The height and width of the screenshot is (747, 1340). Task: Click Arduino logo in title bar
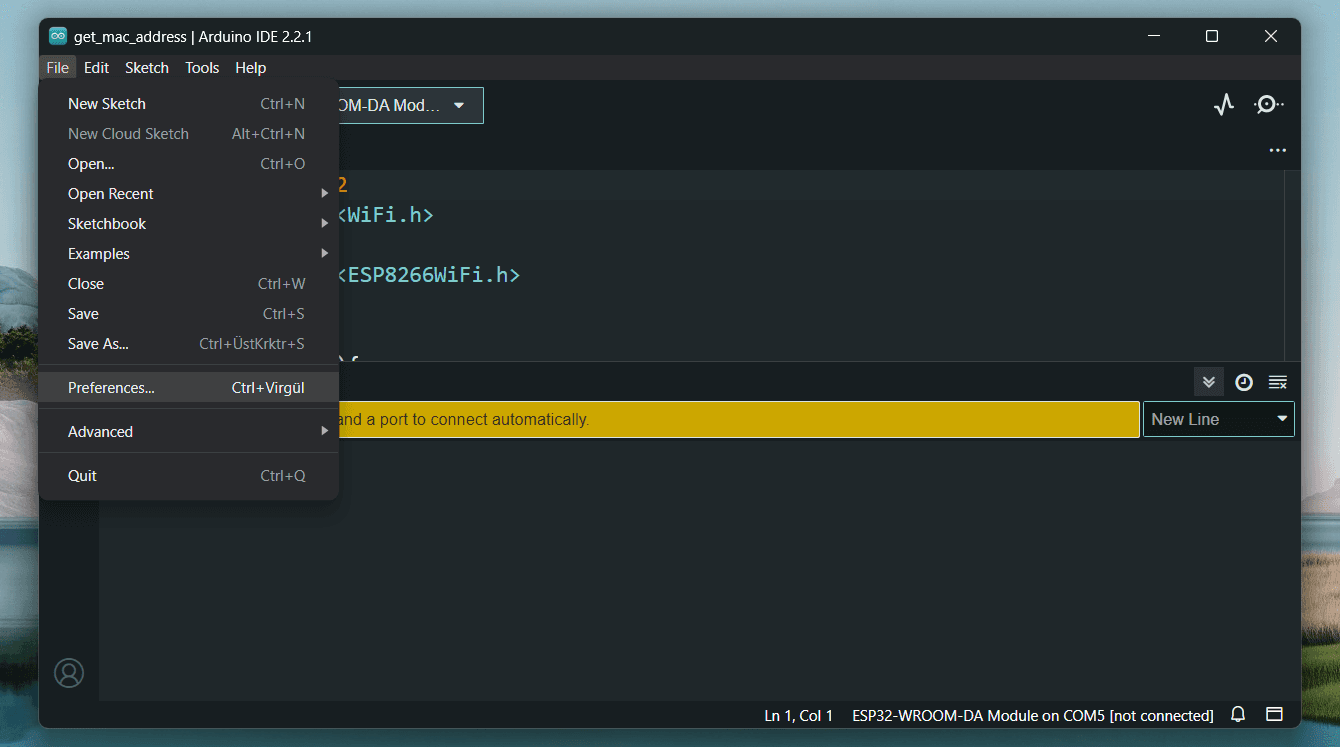tap(58, 36)
